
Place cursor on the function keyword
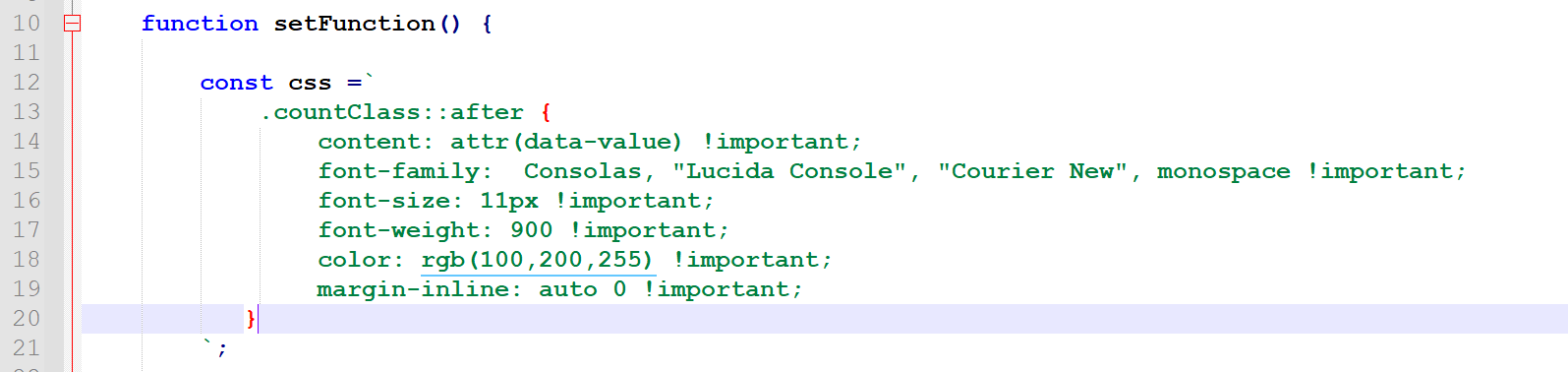pyautogui.click(x=200, y=23)
